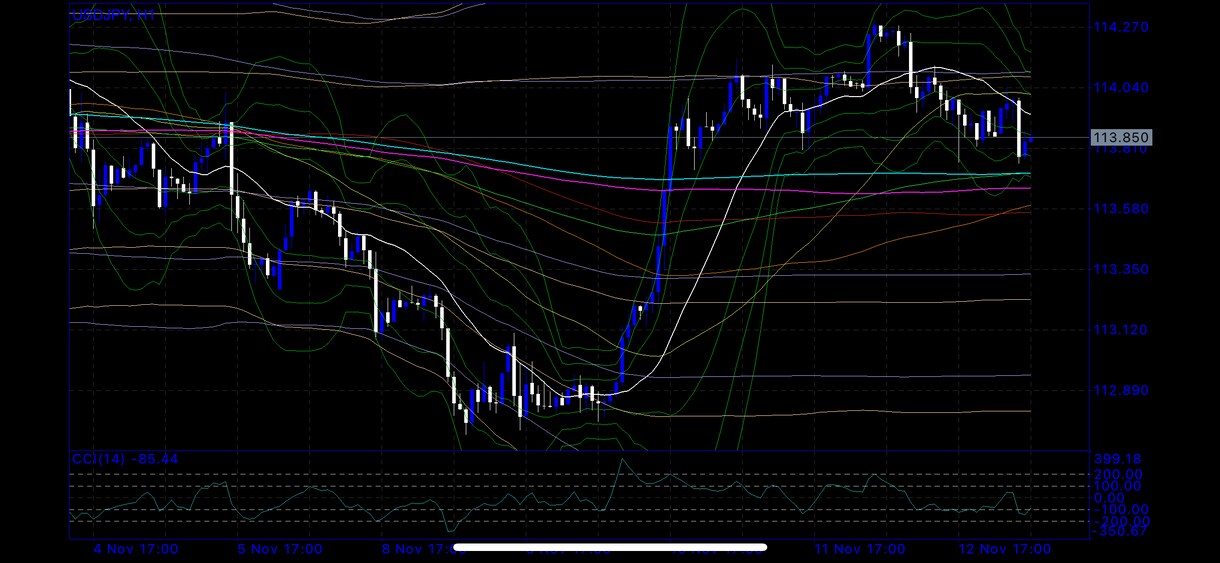
Task: Tap the white home indicator bar
Action: [x=610, y=547]
